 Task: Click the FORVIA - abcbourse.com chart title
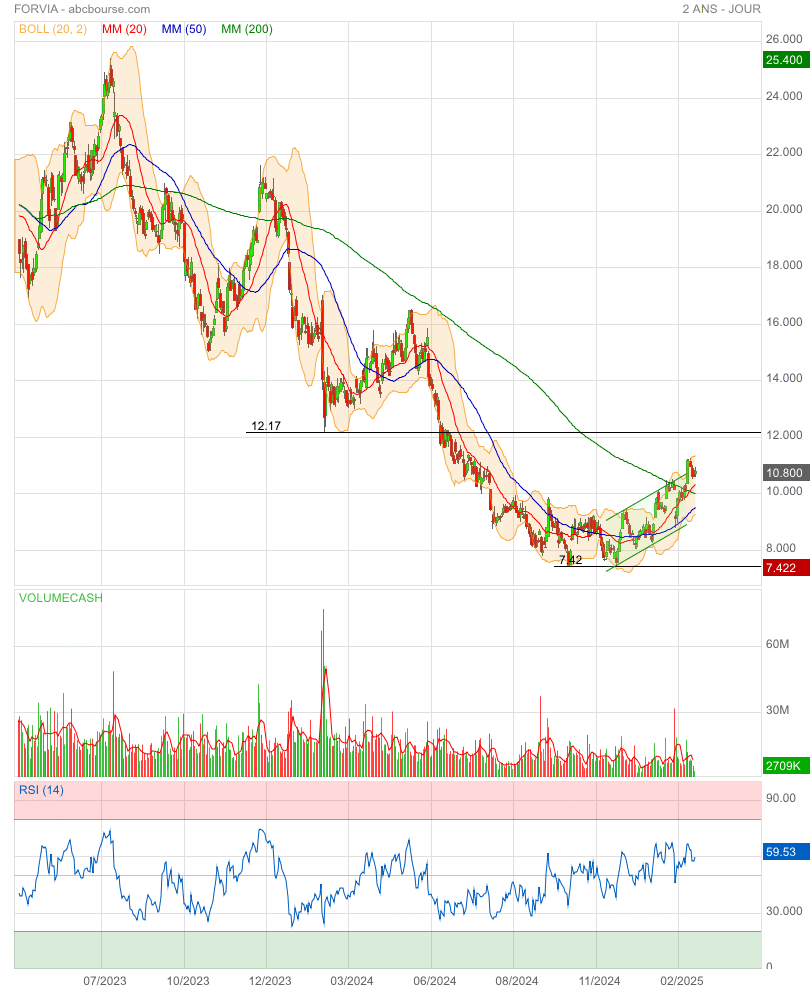(82, 9)
